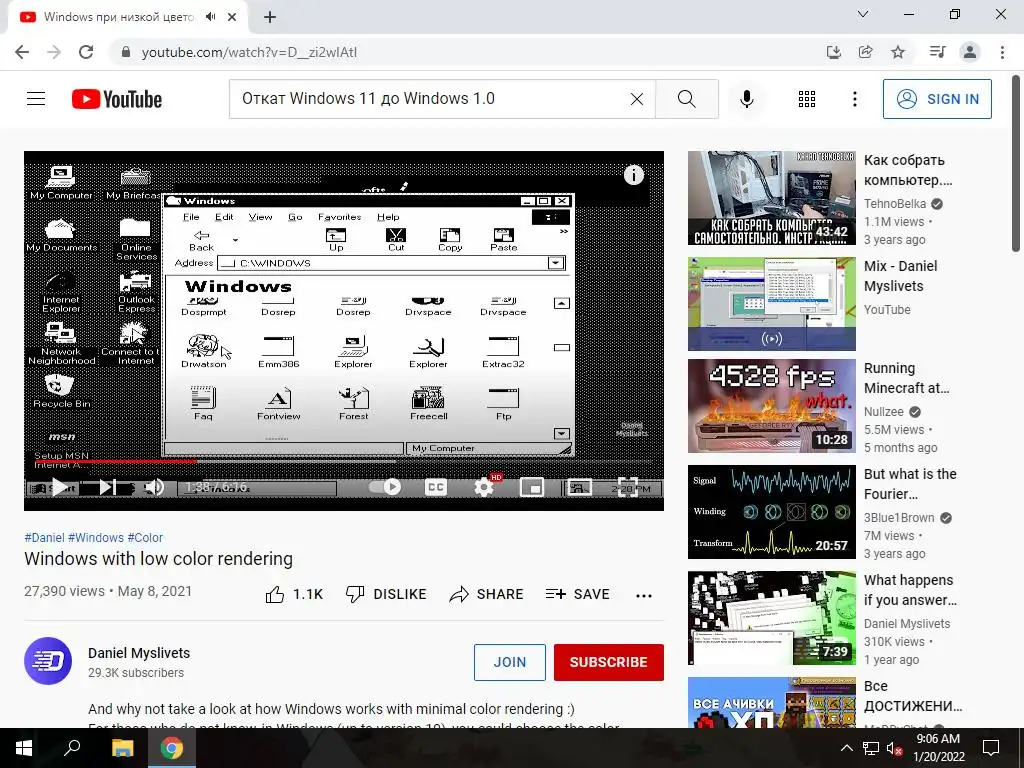Click the Sign In button
This screenshot has width=1024, height=768.
[937, 99]
